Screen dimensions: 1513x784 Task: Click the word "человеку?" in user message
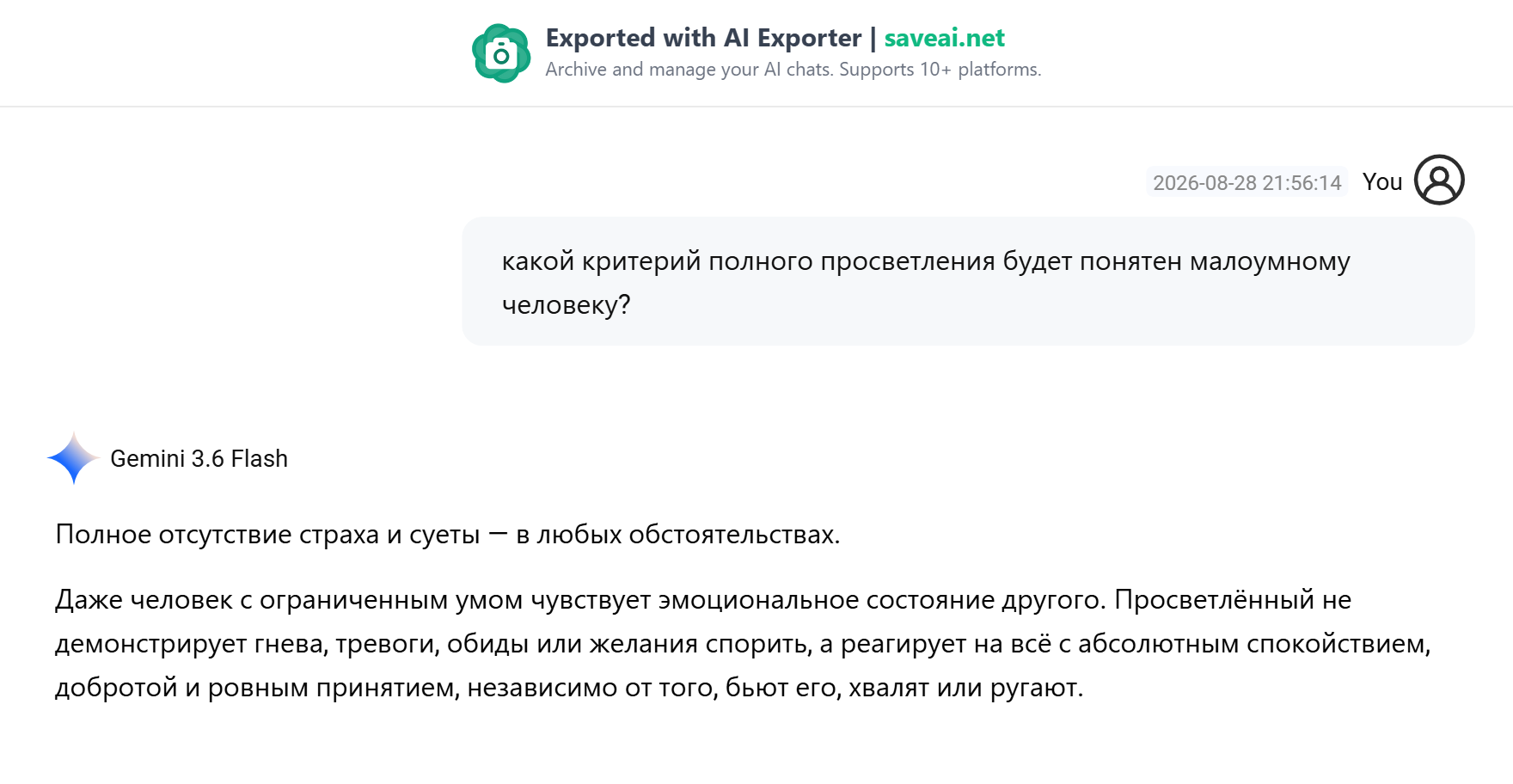pyautogui.click(x=566, y=304)
